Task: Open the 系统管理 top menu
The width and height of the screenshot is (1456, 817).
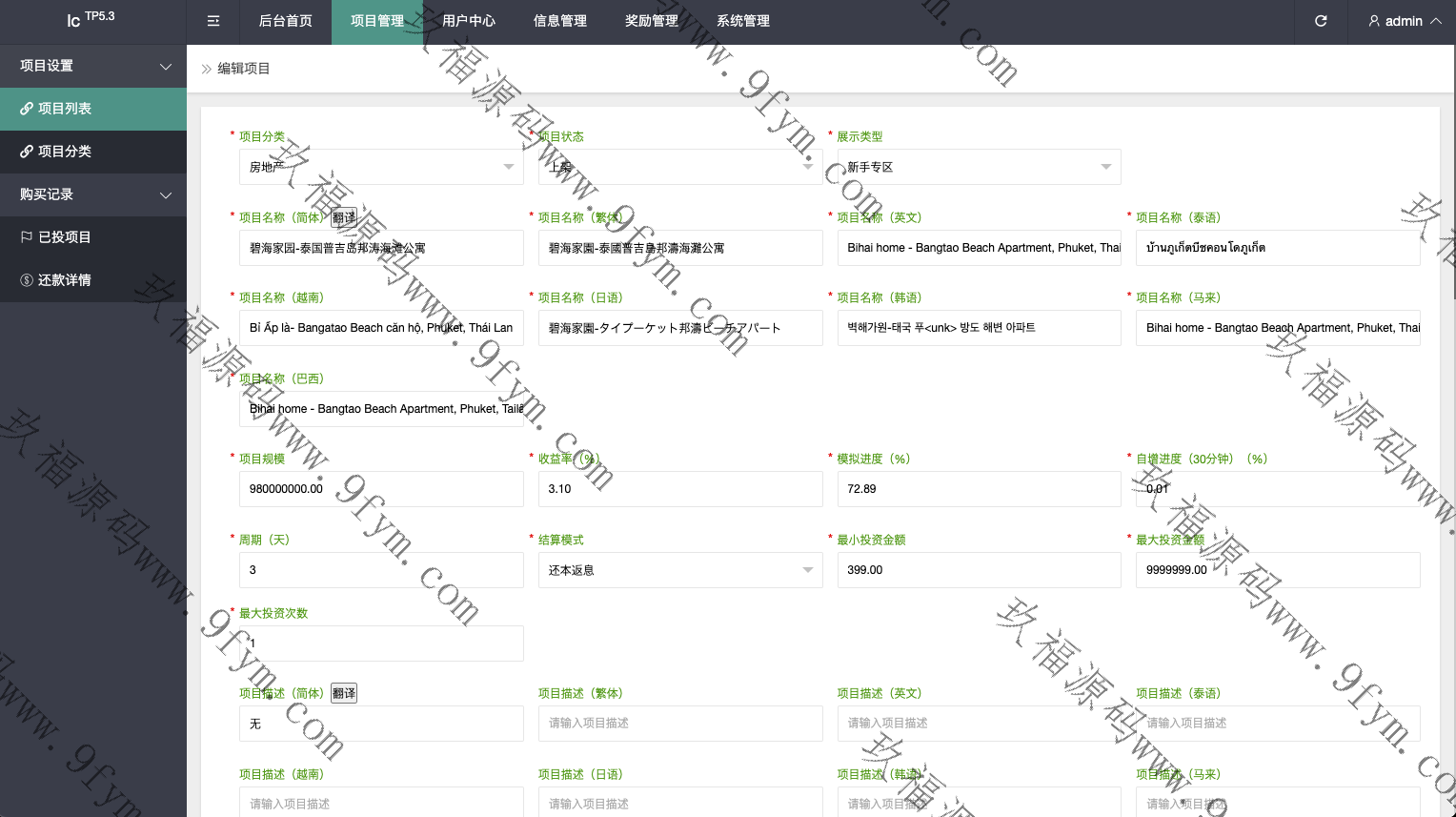Action: click(743, 21)
